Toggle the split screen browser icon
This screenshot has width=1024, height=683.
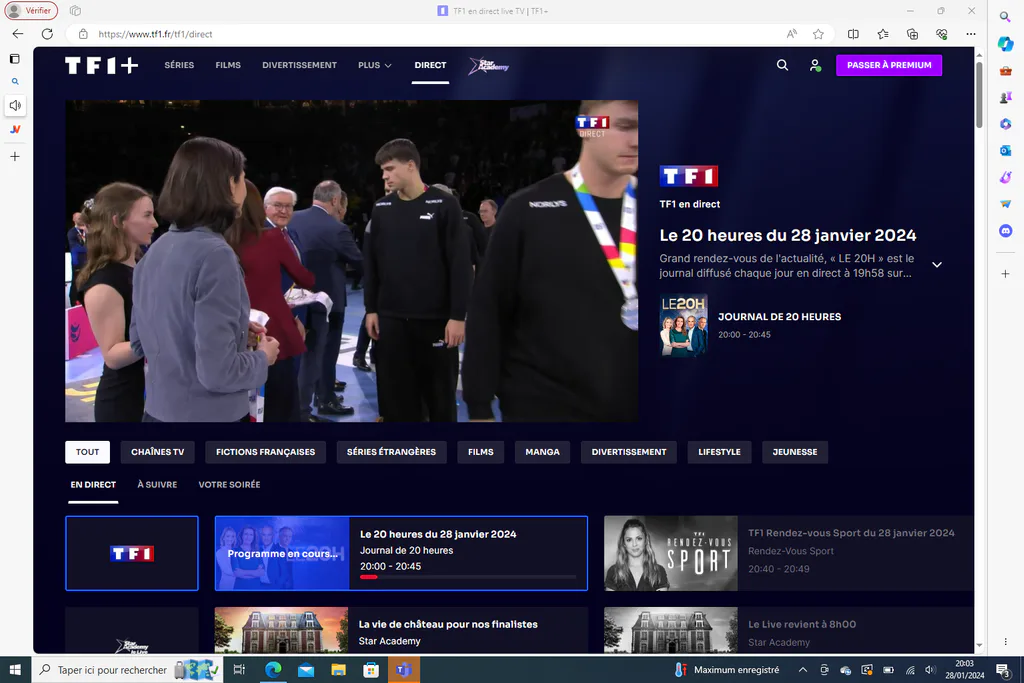point(853,34)
